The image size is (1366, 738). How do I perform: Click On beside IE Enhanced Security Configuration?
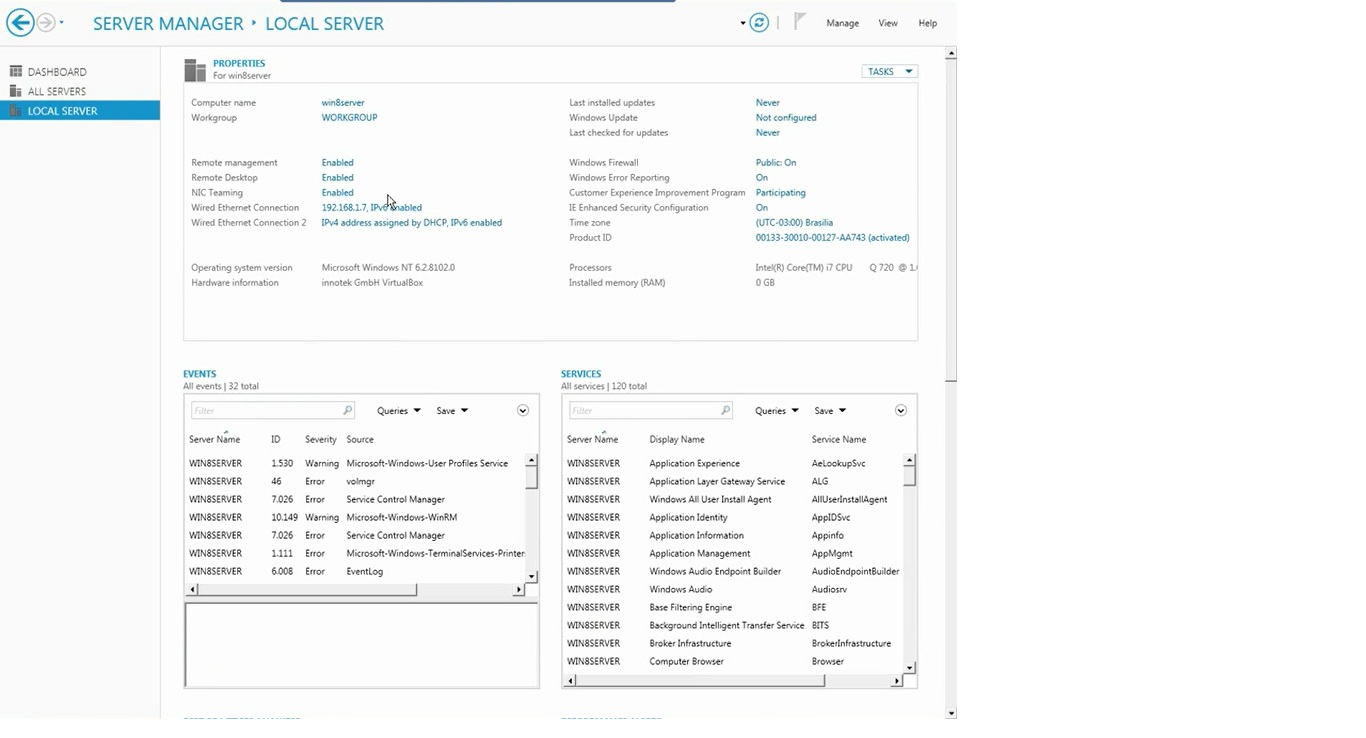point(762,208)
